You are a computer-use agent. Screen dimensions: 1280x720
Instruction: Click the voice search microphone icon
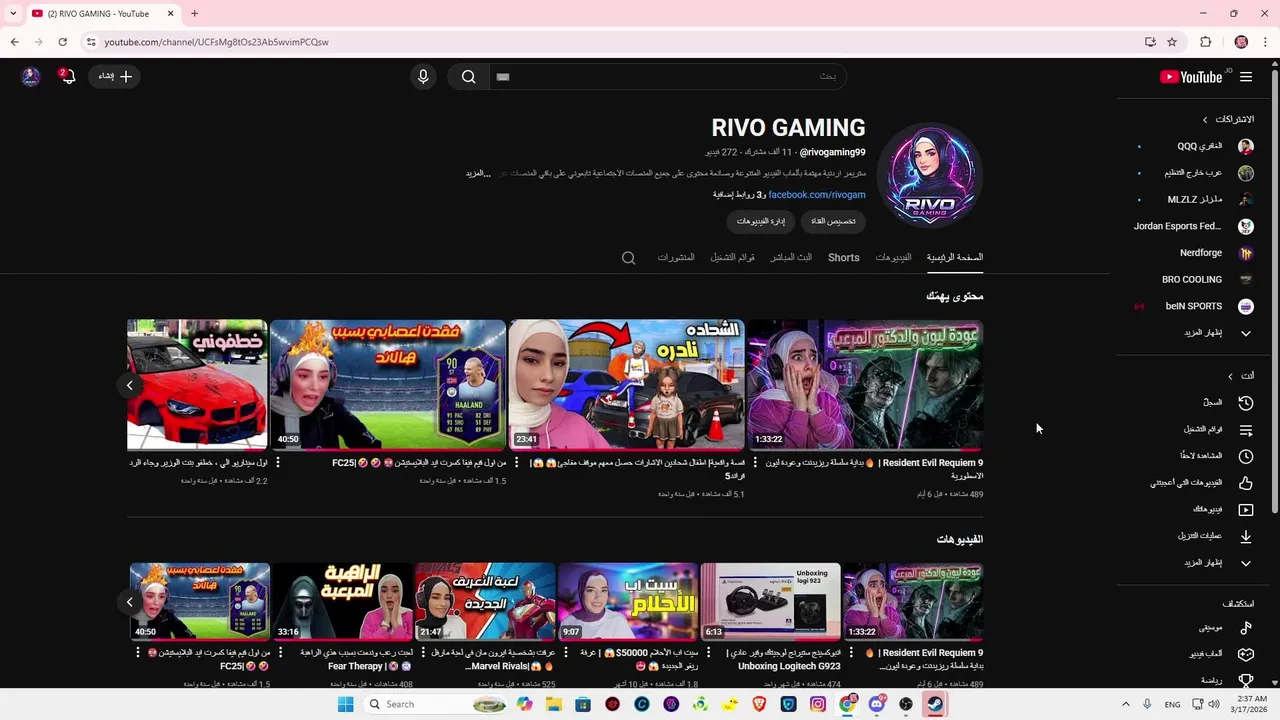tap(423, 77)
